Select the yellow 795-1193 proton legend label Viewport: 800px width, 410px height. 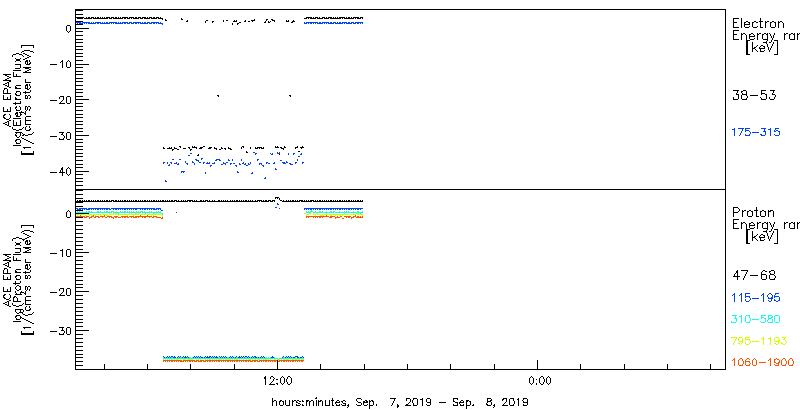pos(759,341)
